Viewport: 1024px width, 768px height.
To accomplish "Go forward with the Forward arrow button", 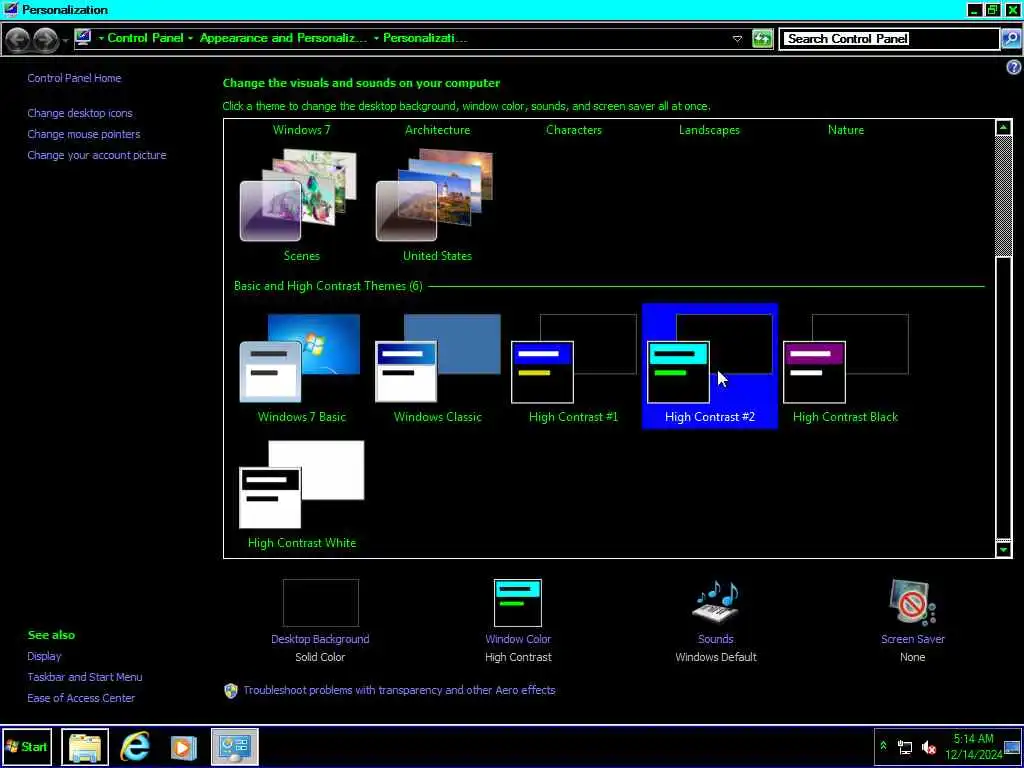I will click(45, 39).
